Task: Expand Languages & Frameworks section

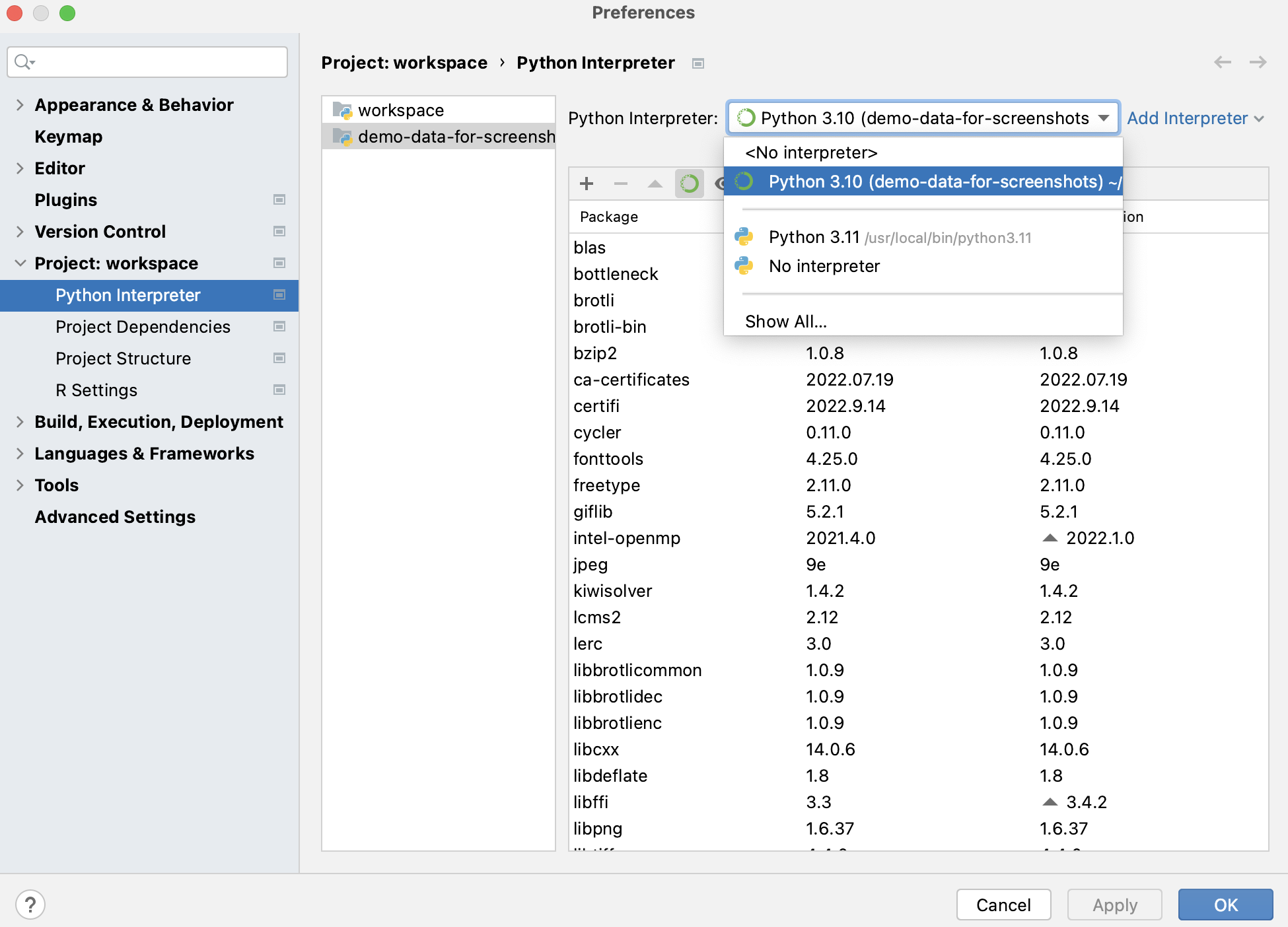Action: pos(20,454)
